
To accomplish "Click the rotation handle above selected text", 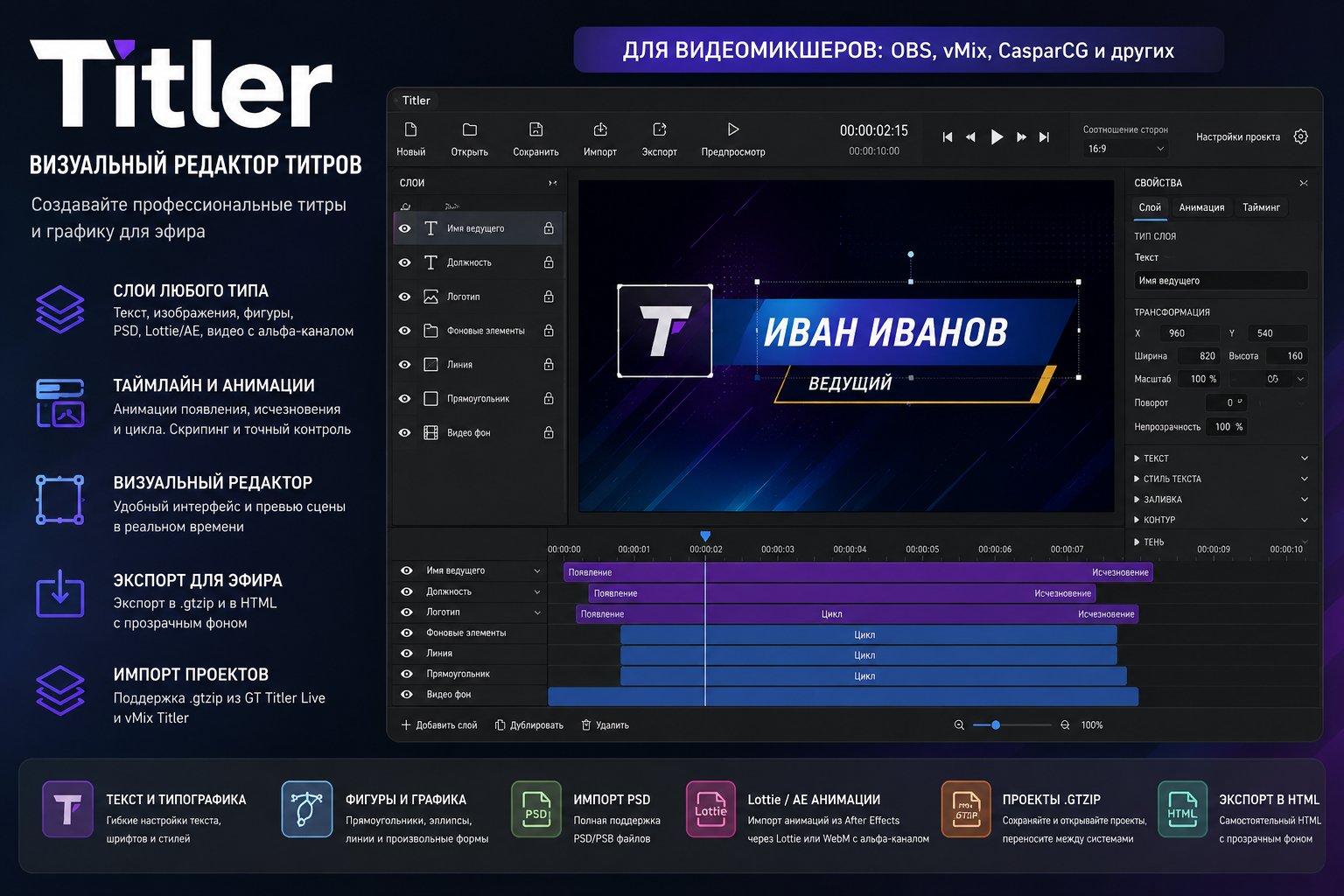I will [911, 255].
